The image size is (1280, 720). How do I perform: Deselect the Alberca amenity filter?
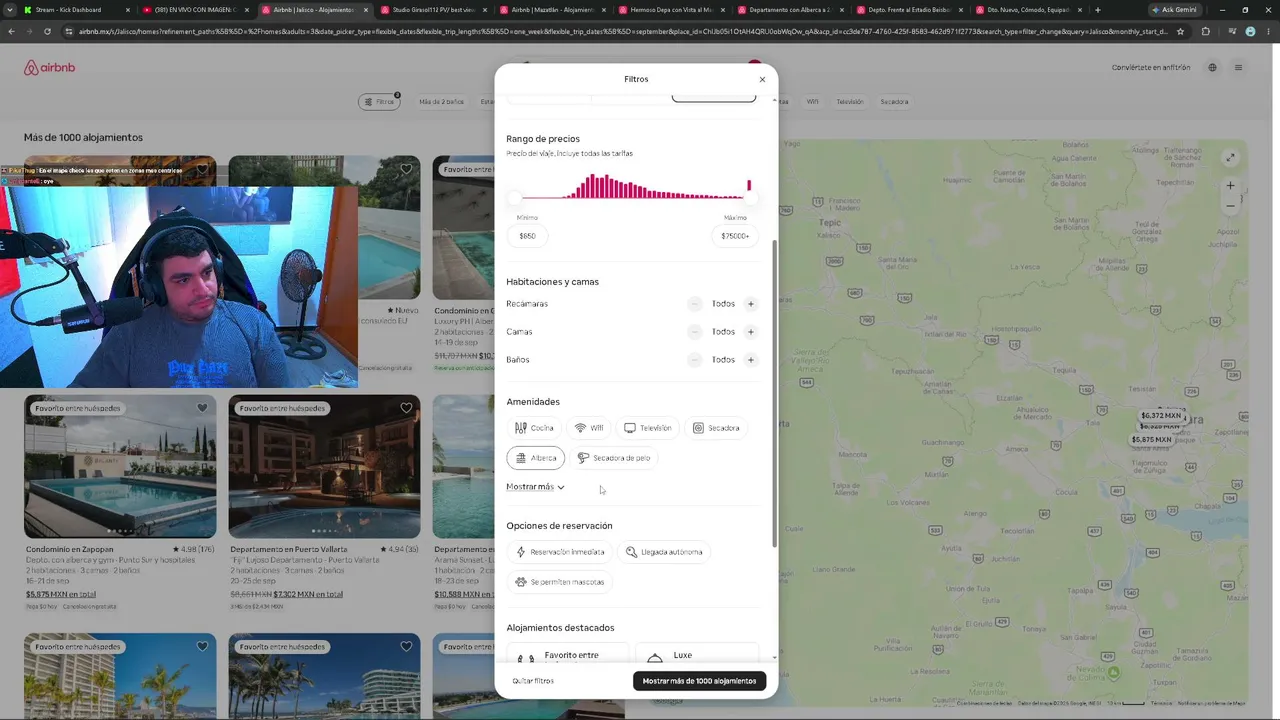[536, 458]
